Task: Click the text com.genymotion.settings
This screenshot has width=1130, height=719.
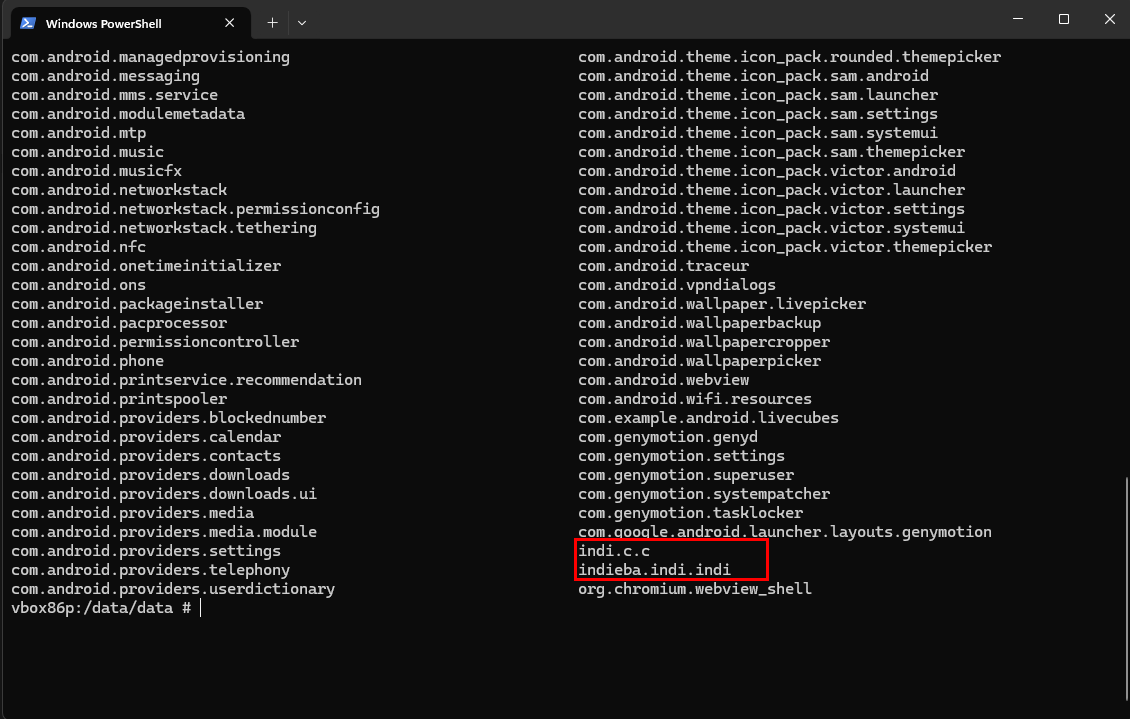Action: point(682,456)
